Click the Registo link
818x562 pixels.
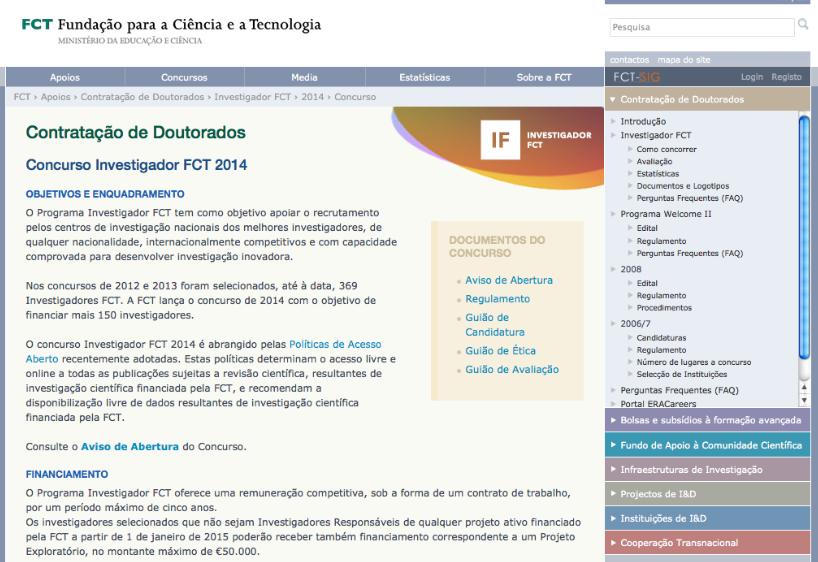(786, 77)
